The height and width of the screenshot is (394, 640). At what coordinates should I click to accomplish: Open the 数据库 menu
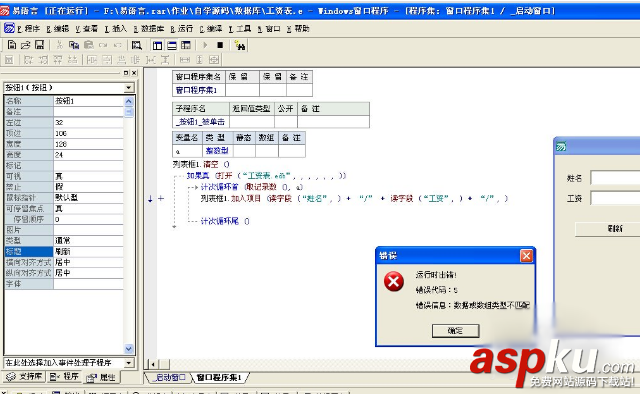coord(149,29)
